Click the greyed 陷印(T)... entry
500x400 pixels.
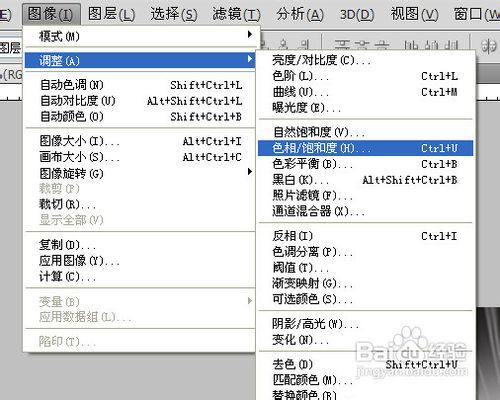click(140, 341)
